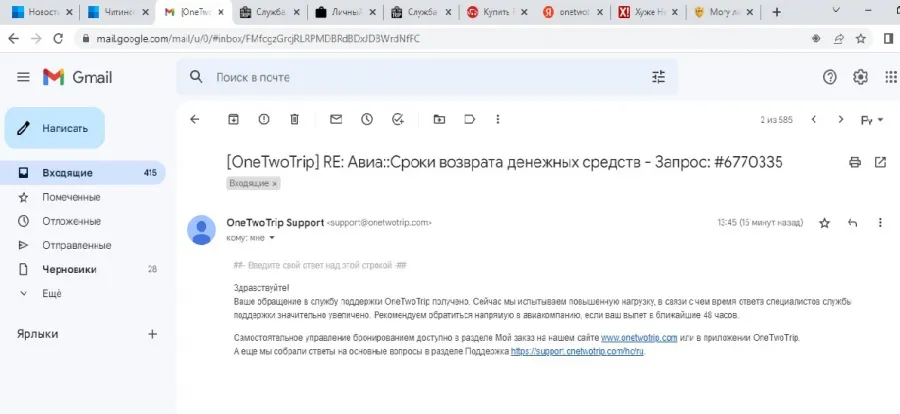Click the search magnifier icon
Viewport: 900px width, 414px height.
click(x=196, y=77)
